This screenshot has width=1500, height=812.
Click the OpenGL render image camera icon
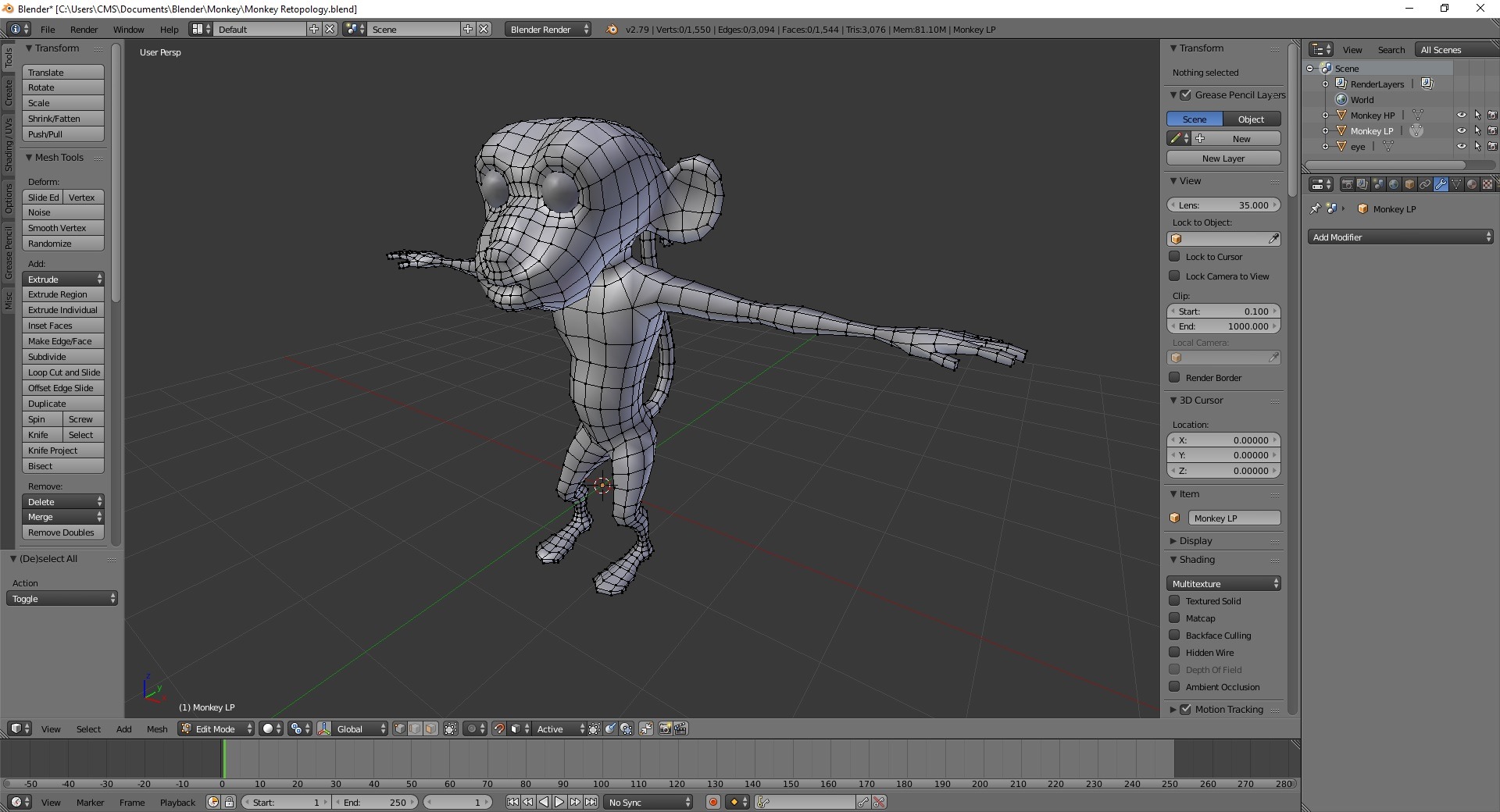[x=665, y=728]
